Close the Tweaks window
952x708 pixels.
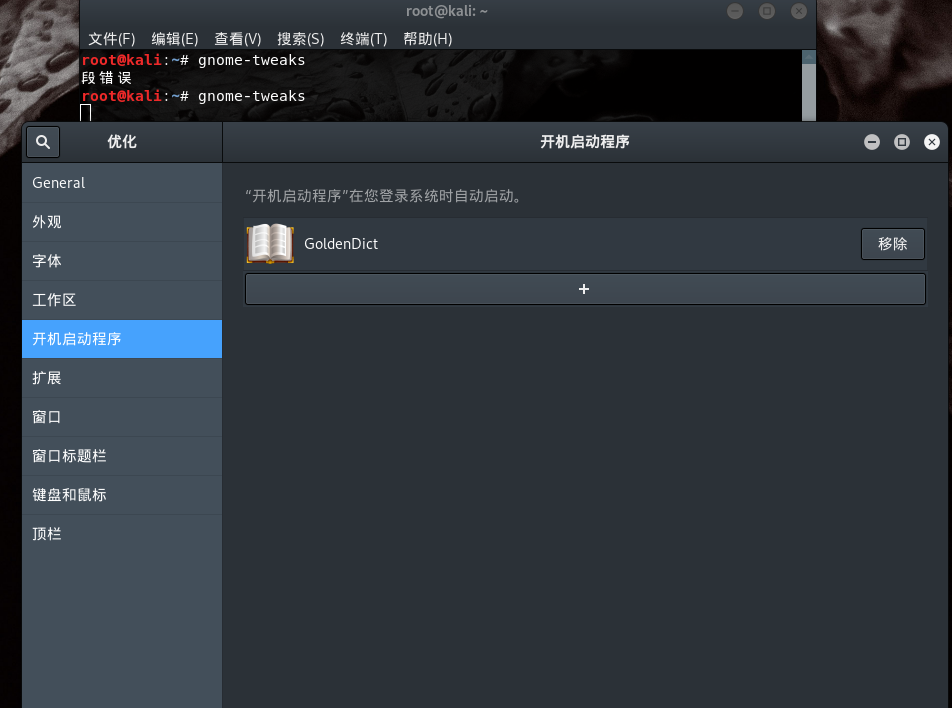931,142
